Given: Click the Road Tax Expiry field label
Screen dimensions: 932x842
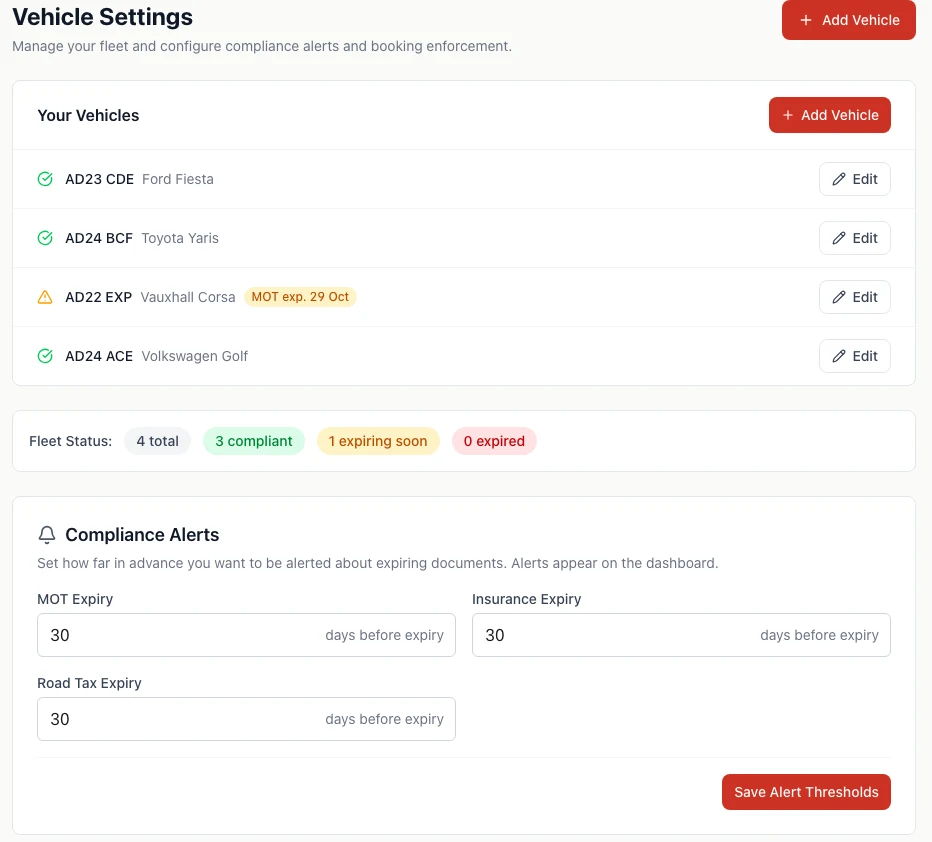Looking at the screenshot, I should [89, 683].
